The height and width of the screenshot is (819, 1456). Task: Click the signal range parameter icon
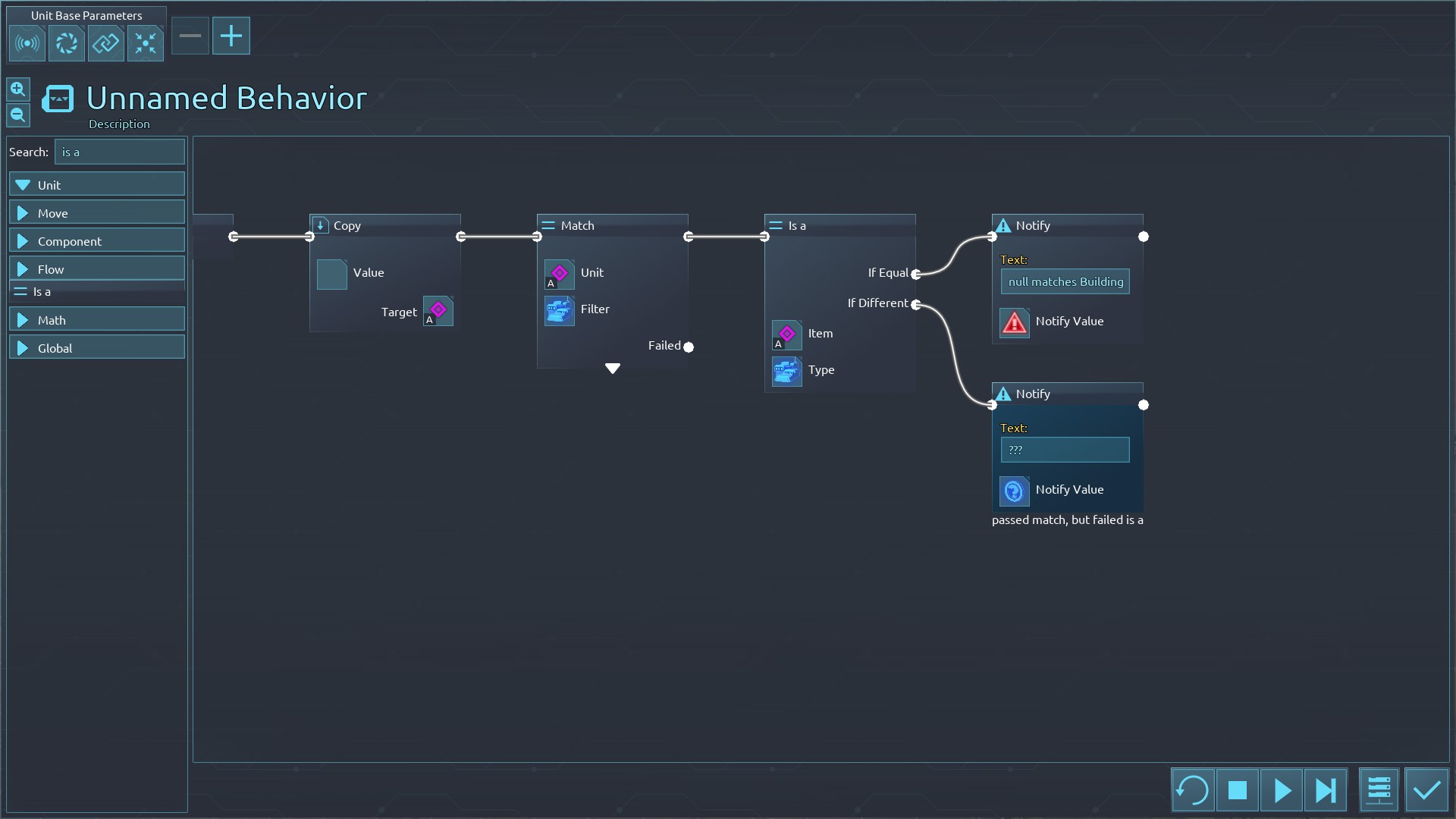27,43
